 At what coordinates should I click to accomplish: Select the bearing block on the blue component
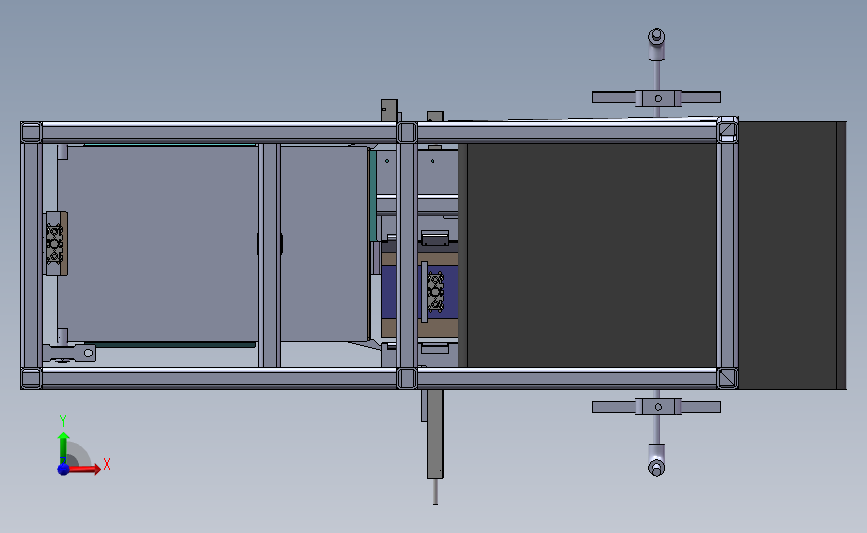[436, 291]
